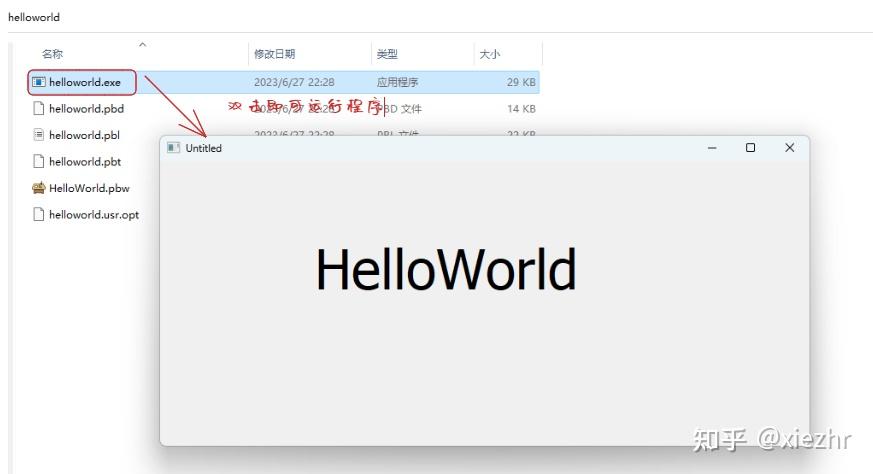
Task: Sort files by 修改日期 column
Action: [x=274, y=54]
